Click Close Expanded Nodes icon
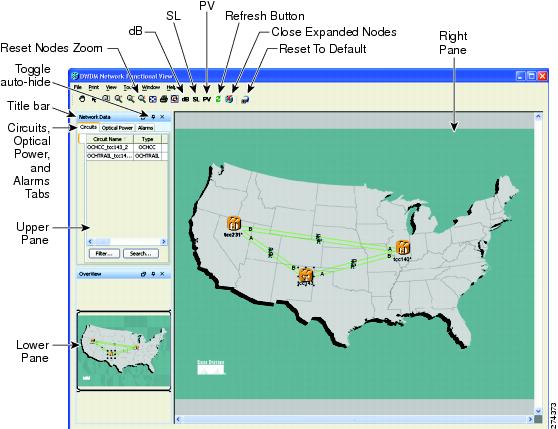 [229, 99]
